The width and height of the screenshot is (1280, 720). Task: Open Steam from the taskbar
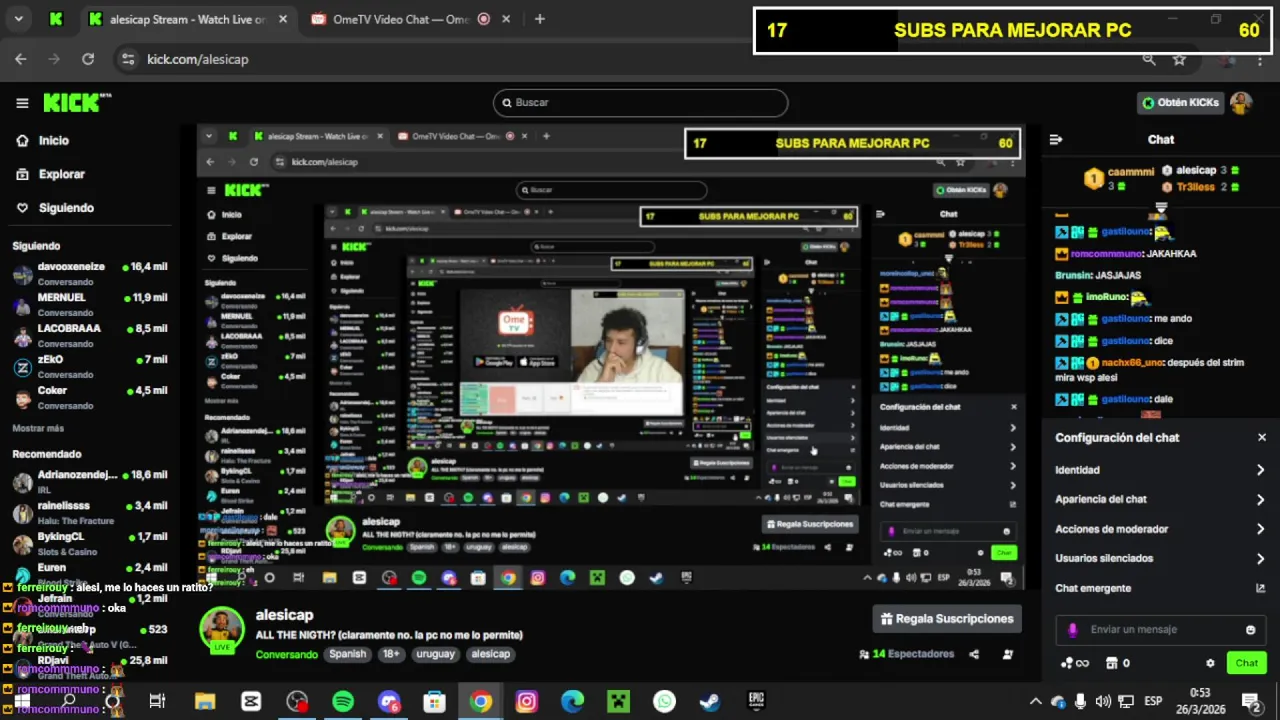710,702
